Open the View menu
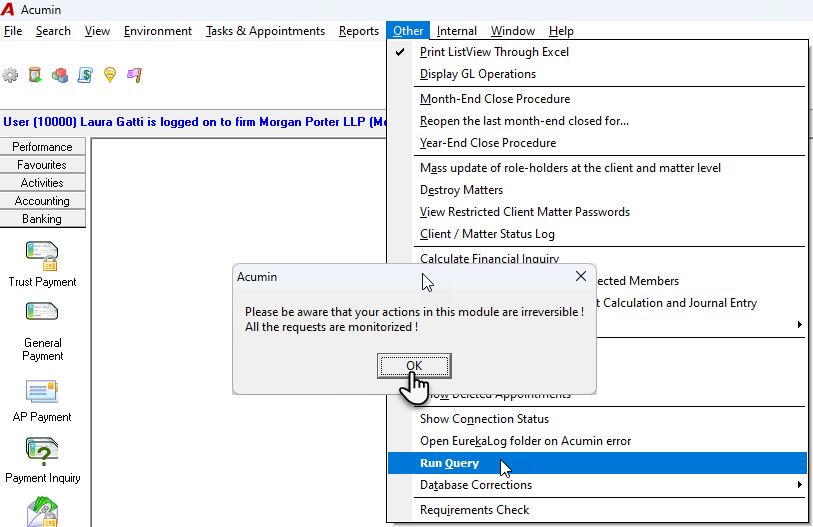 coord(97,31)
